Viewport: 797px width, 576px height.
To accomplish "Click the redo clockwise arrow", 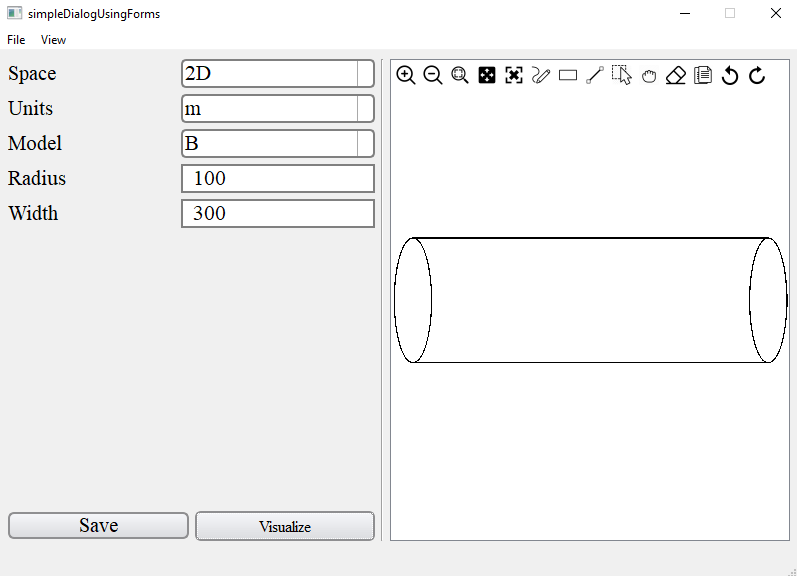I will coord(757,75).
